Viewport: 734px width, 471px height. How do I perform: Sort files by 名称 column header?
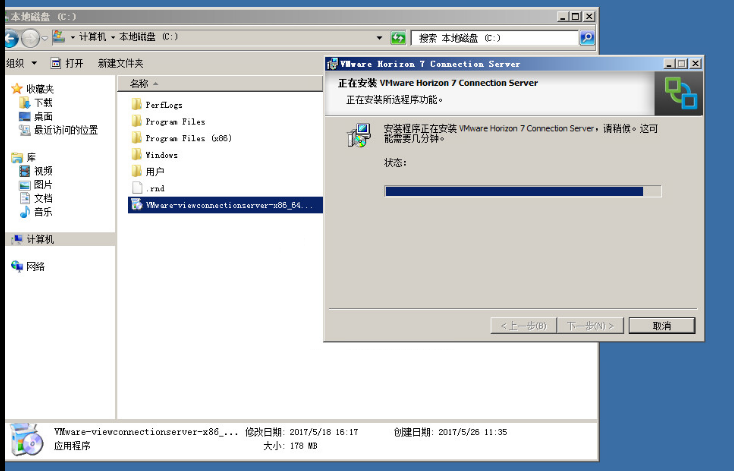[x=220, y=83]
